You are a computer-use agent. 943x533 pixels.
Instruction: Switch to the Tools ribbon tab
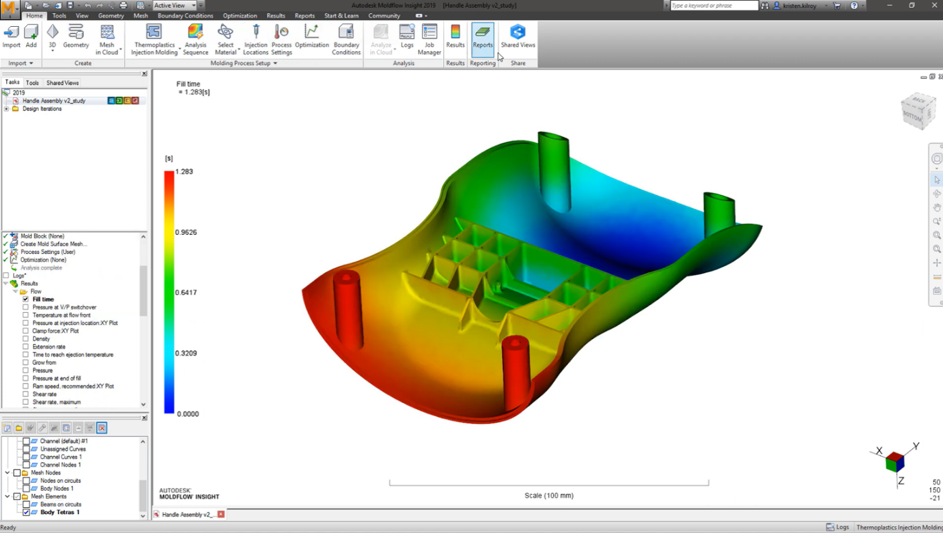pyautogui.click(x=59, y=16)
